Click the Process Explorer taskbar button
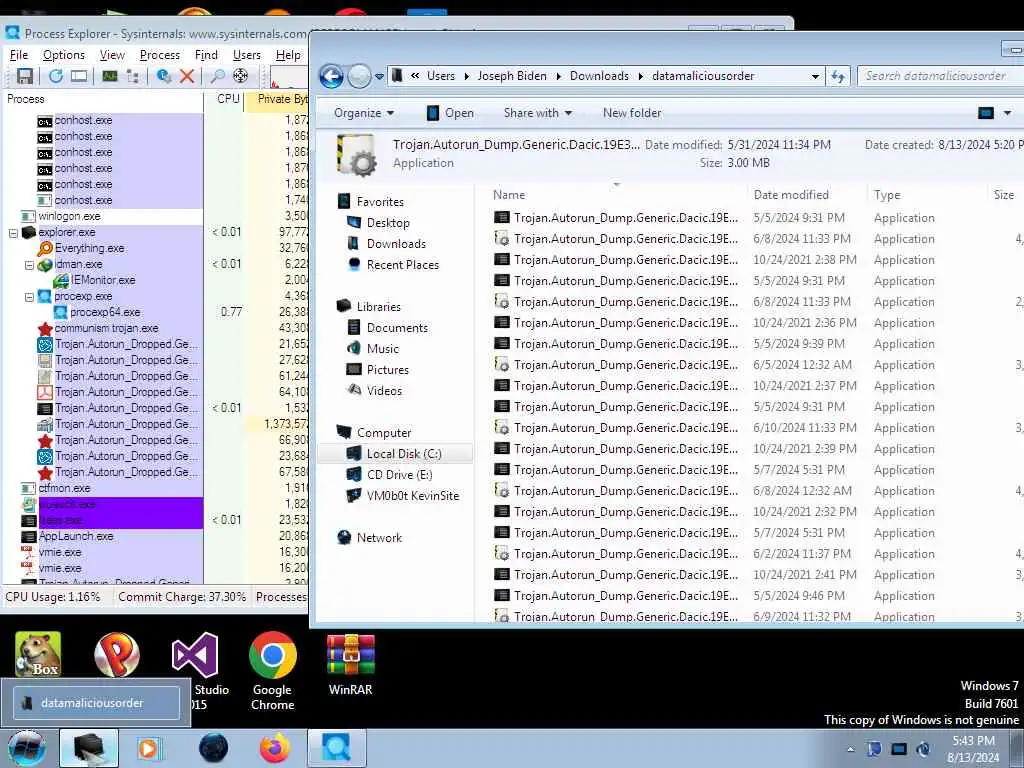This screenshot has width=1024, height=768. coord(336,748)
